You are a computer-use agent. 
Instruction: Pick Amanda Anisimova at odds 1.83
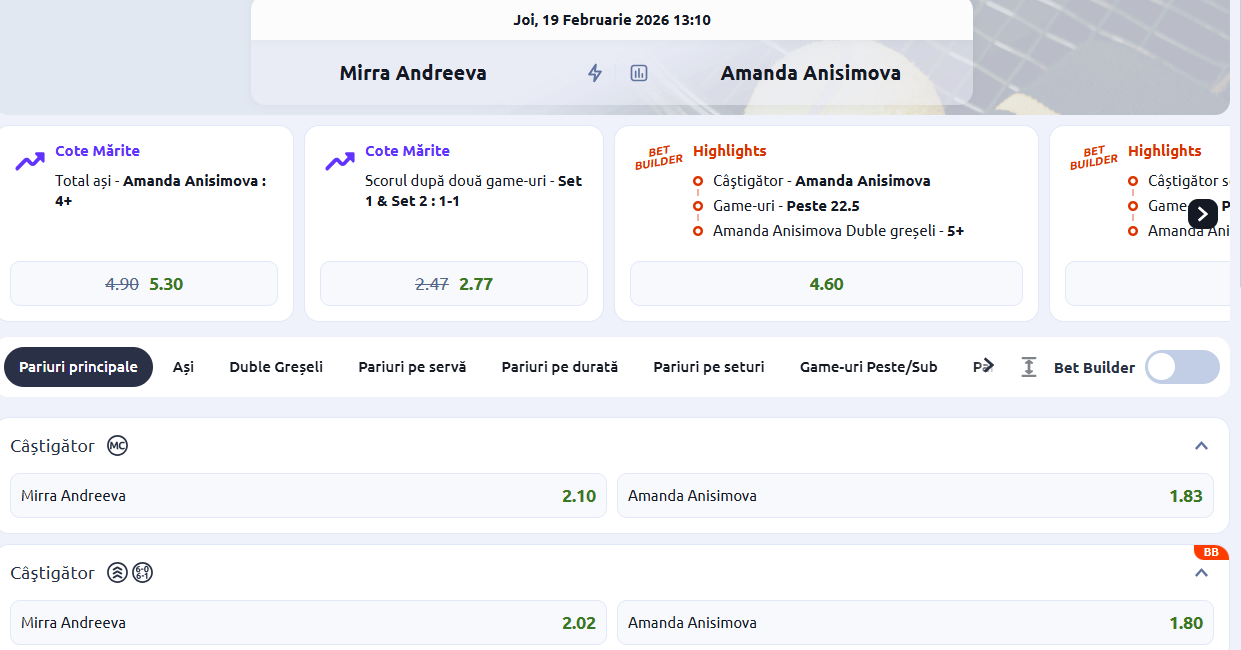[x=915, y=496]
